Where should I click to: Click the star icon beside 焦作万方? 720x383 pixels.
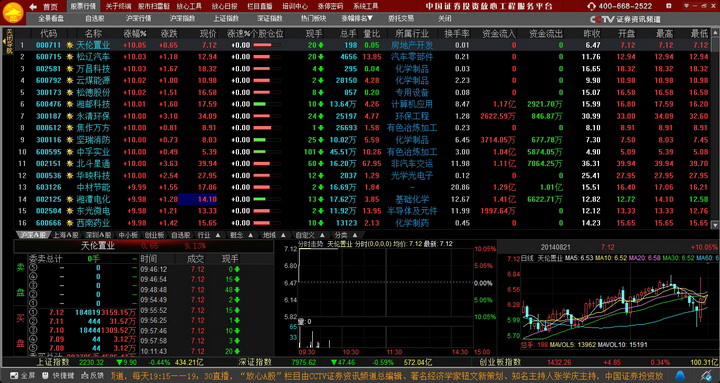pos(70,128)
